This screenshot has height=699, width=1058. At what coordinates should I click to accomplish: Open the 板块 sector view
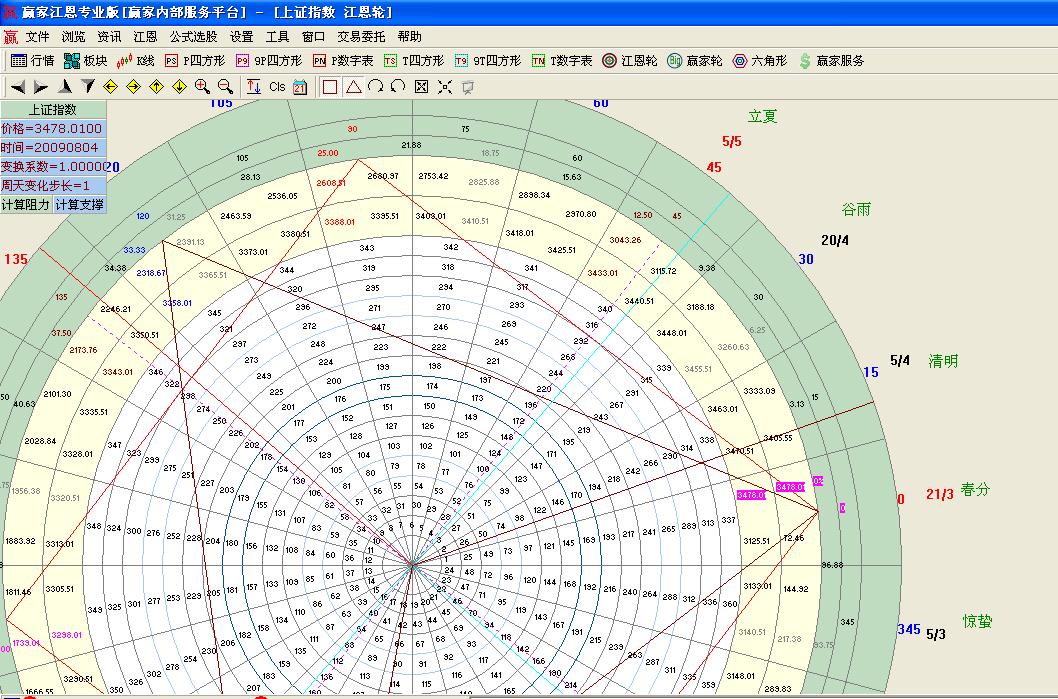[85, 61]
